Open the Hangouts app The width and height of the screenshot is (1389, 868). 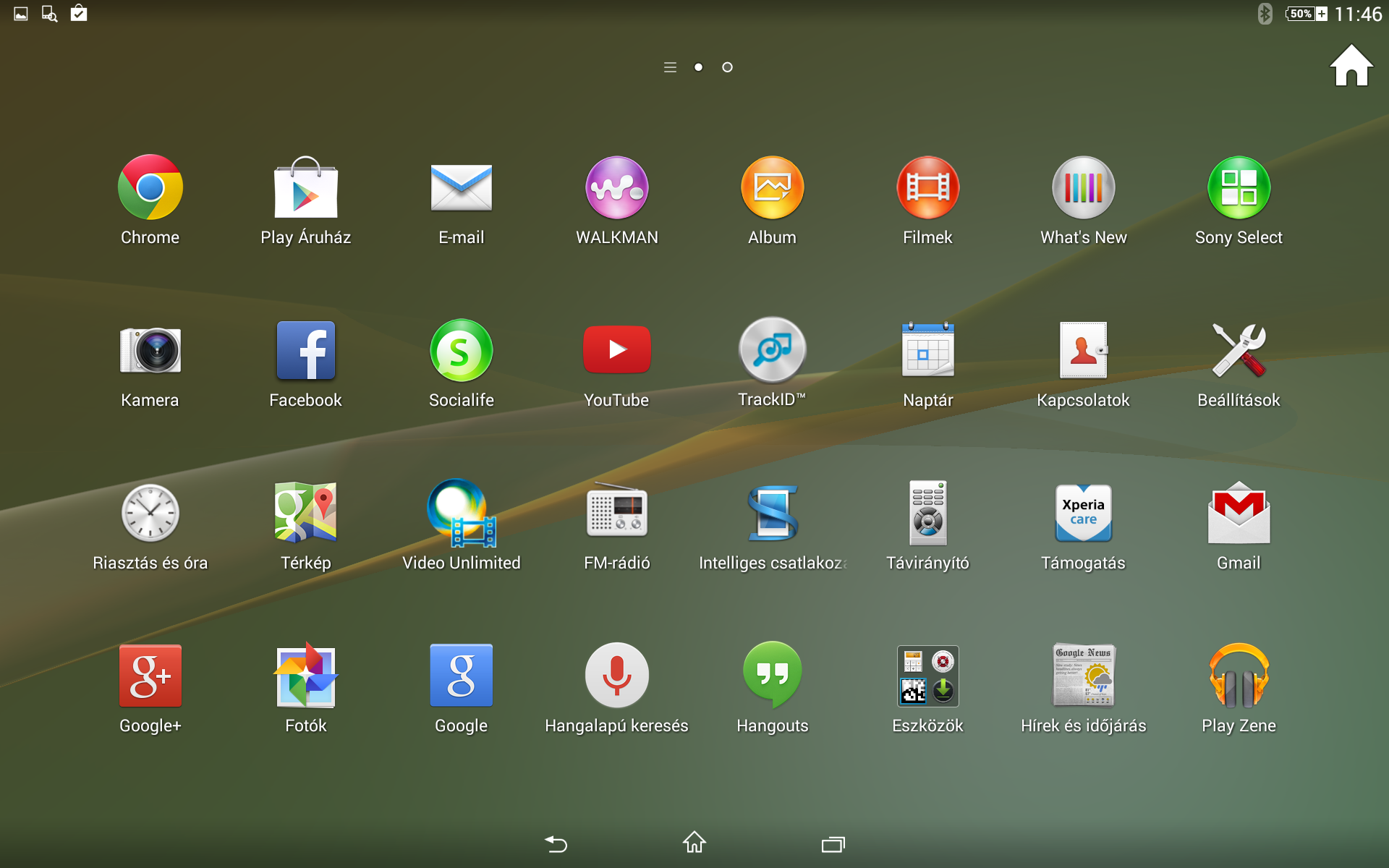pyautogui.click(x=773, y=676)
